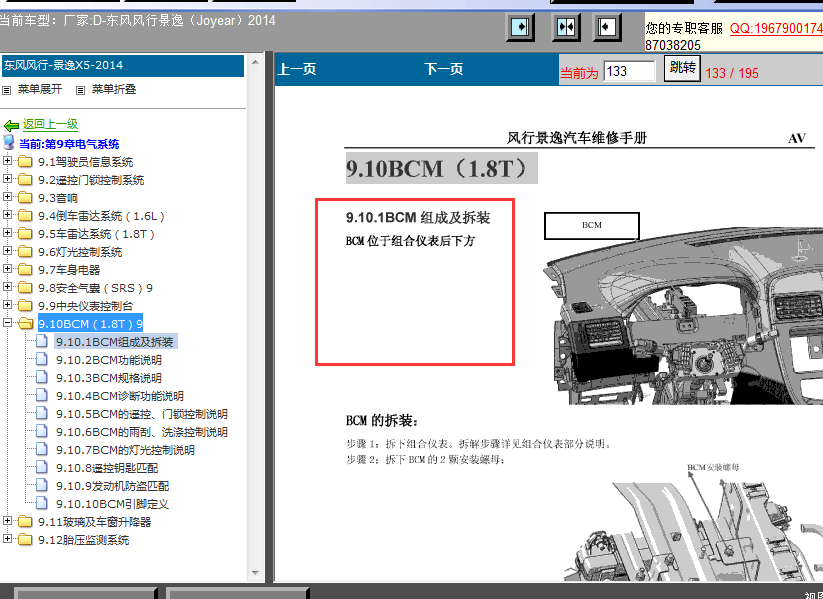This screenshot has height=599, width=823.
Task: Click the sidebar scroll-up arrow
Action: (256, 62)
